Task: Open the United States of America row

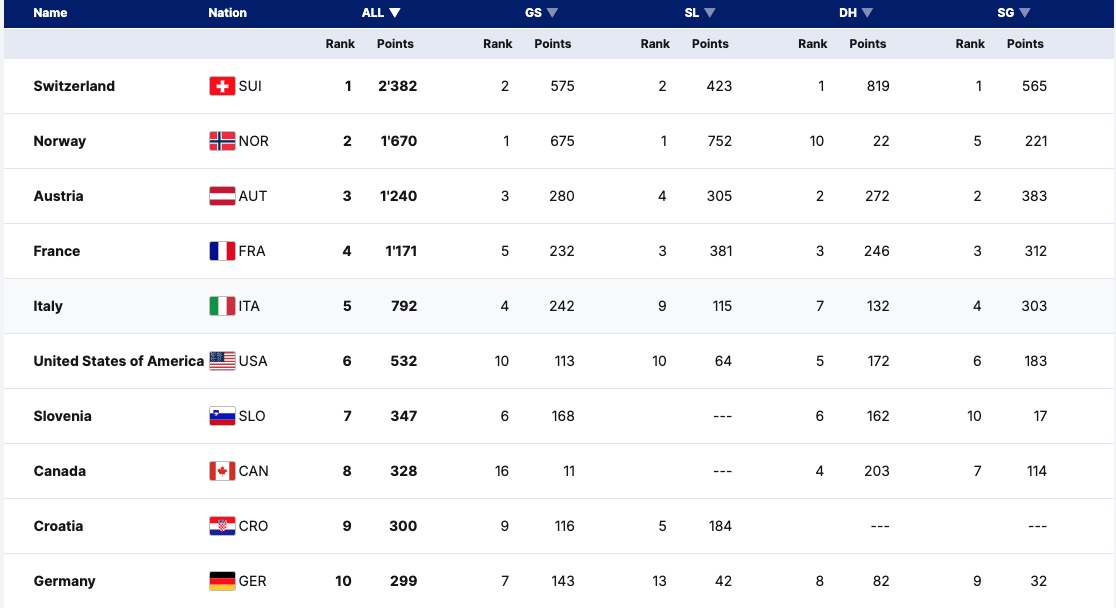Action: [118, 361]
